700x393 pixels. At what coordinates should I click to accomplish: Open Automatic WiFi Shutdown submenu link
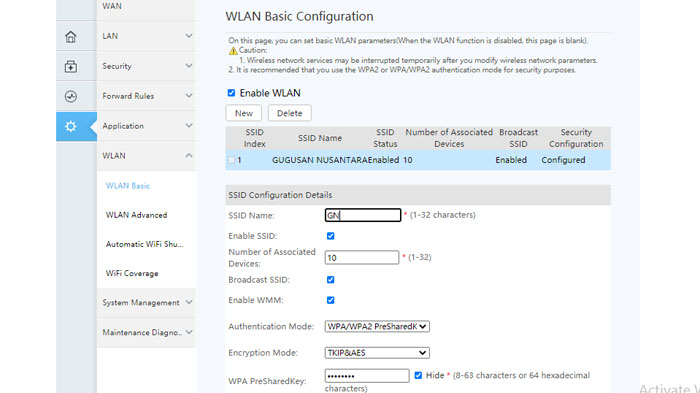click(144, 244)
